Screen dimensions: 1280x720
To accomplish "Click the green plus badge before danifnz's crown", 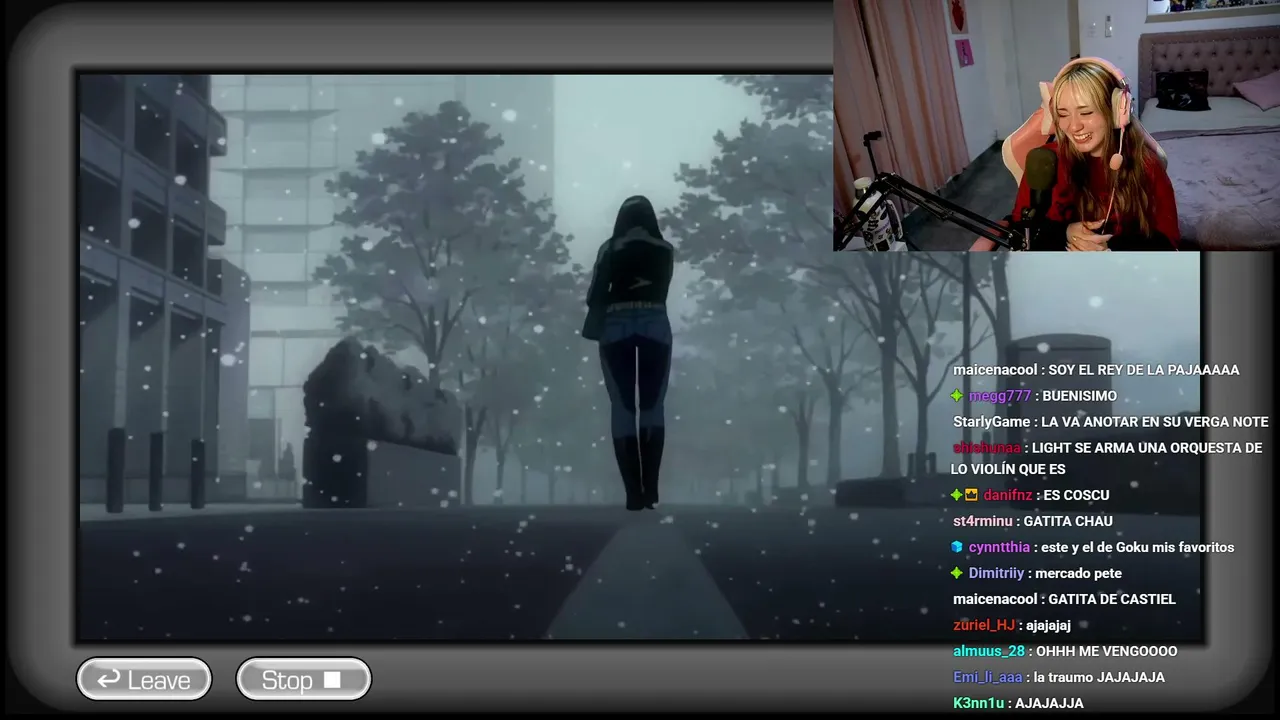I will click(957, 495).
